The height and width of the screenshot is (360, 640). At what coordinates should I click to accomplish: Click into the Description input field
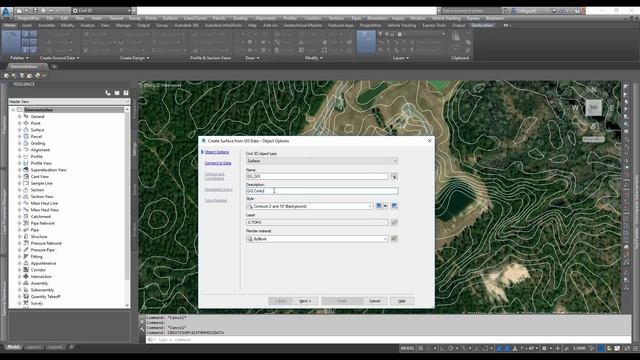pyautogui.click(x=322, y=191)
